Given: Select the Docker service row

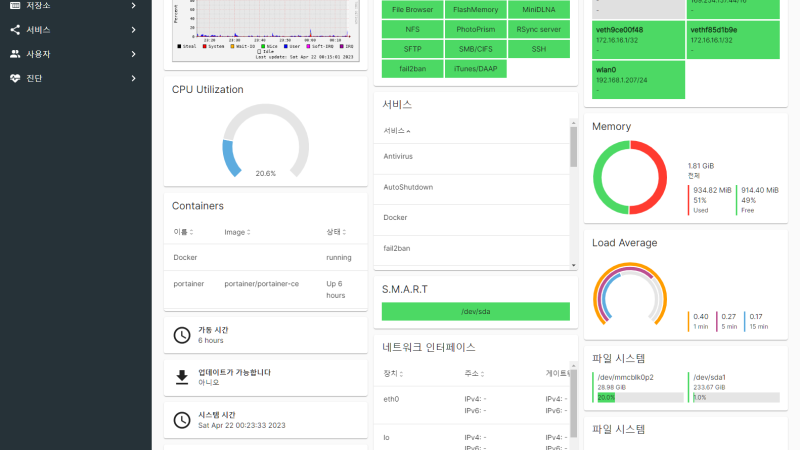Looking at the screenshot, I should [471, 218].
